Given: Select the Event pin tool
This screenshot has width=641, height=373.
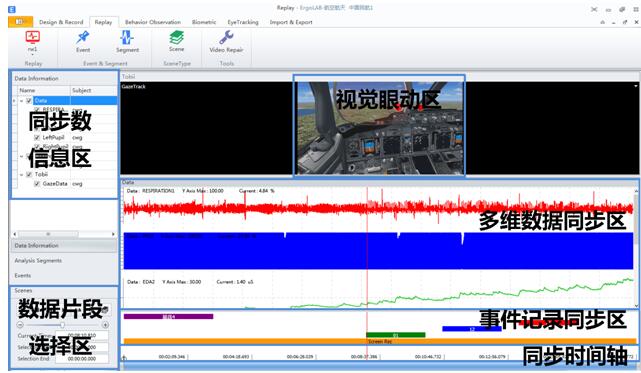Looking at the screenshot, I should coord(83,38).
